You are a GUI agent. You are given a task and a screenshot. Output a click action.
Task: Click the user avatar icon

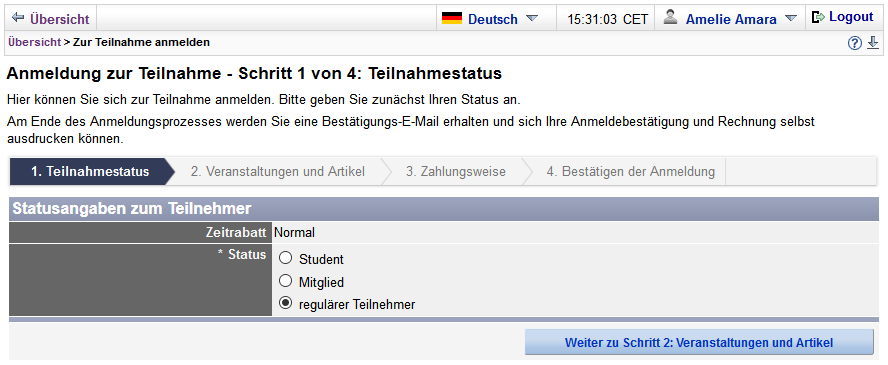(671, 18)
